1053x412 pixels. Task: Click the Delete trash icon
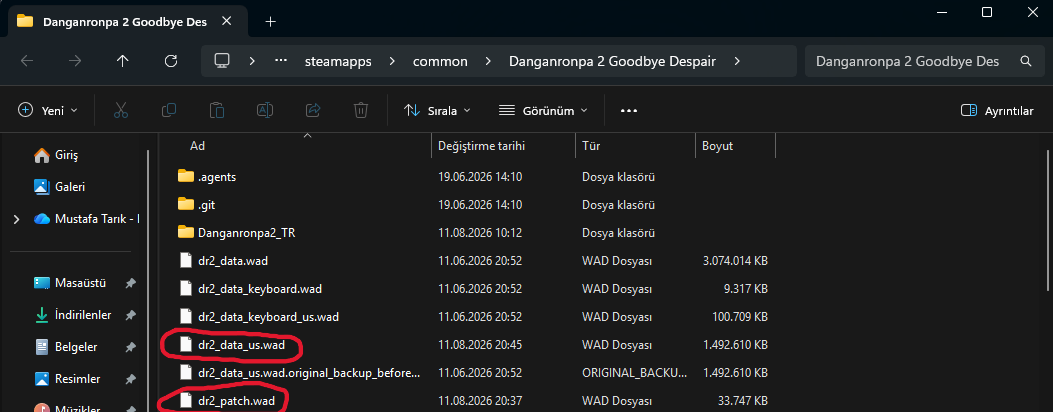tap(361, 110)
